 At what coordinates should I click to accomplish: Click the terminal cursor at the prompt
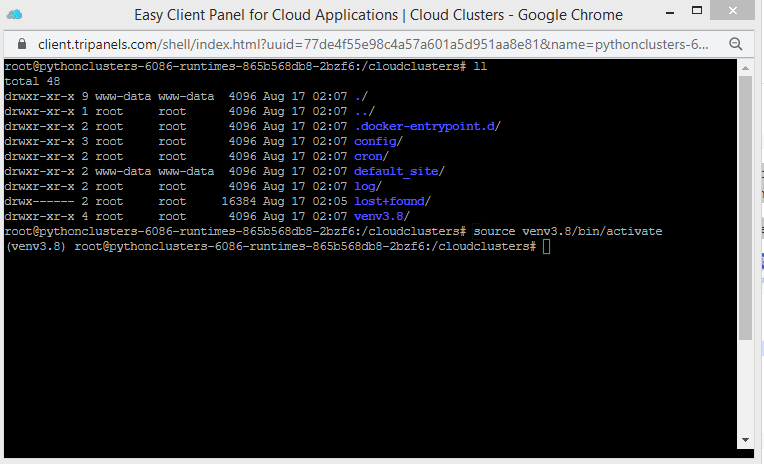546,246
